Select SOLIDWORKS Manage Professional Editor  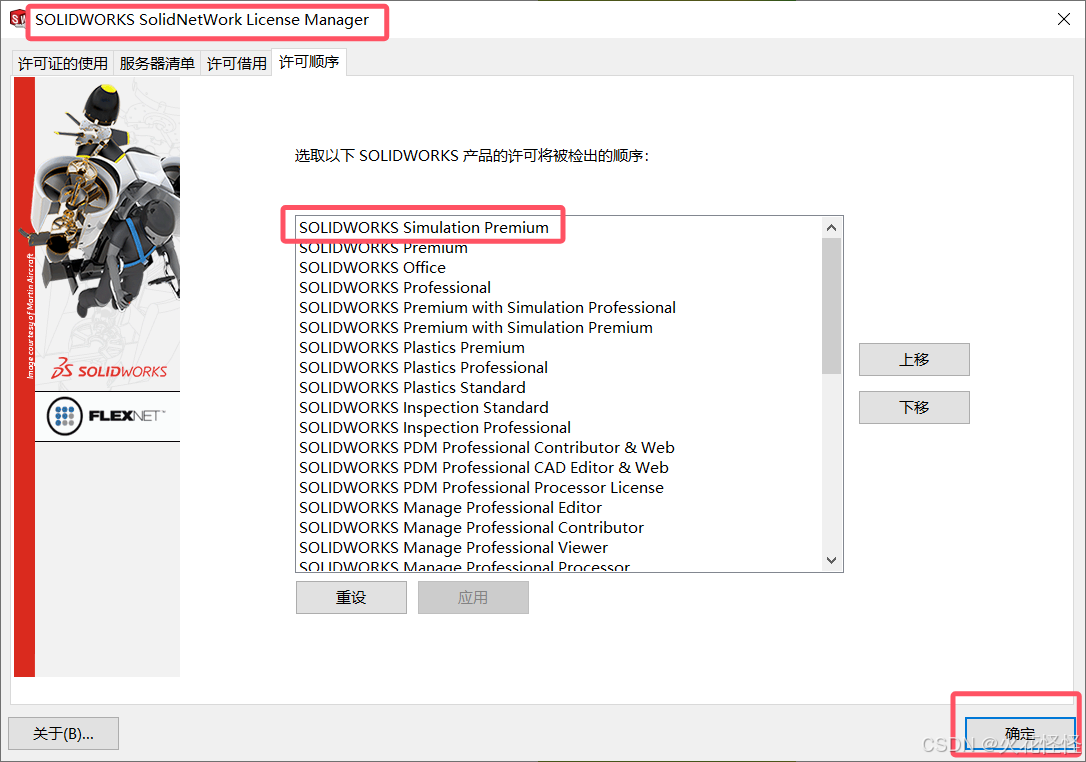tap(558, 508)
